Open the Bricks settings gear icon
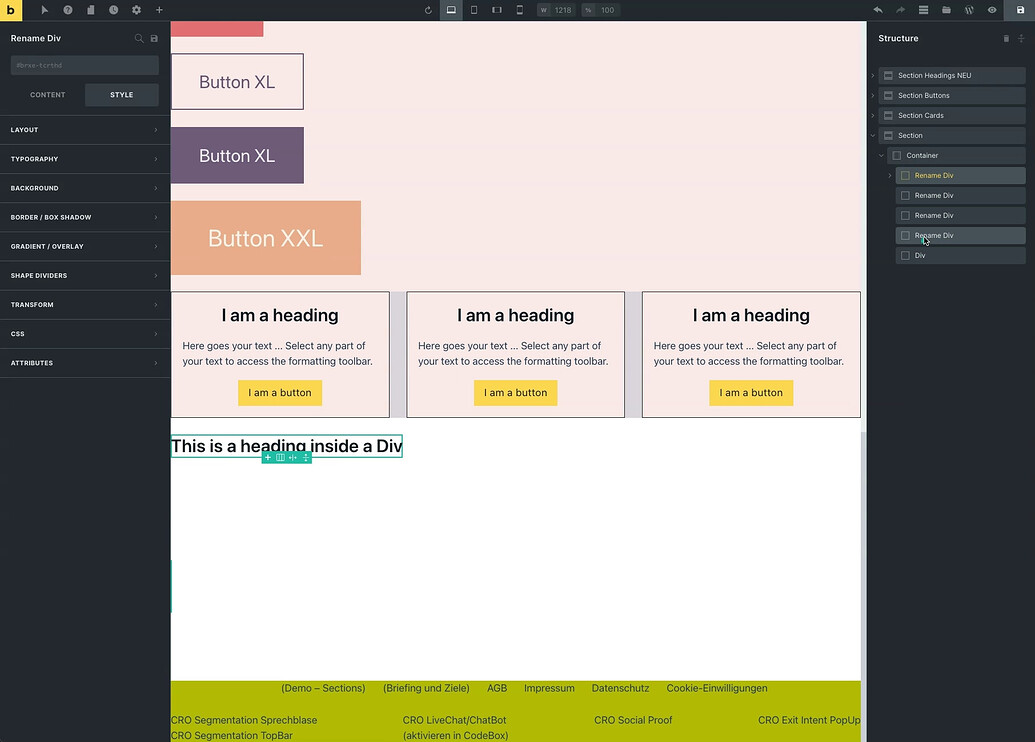 (x=136, y=10)
